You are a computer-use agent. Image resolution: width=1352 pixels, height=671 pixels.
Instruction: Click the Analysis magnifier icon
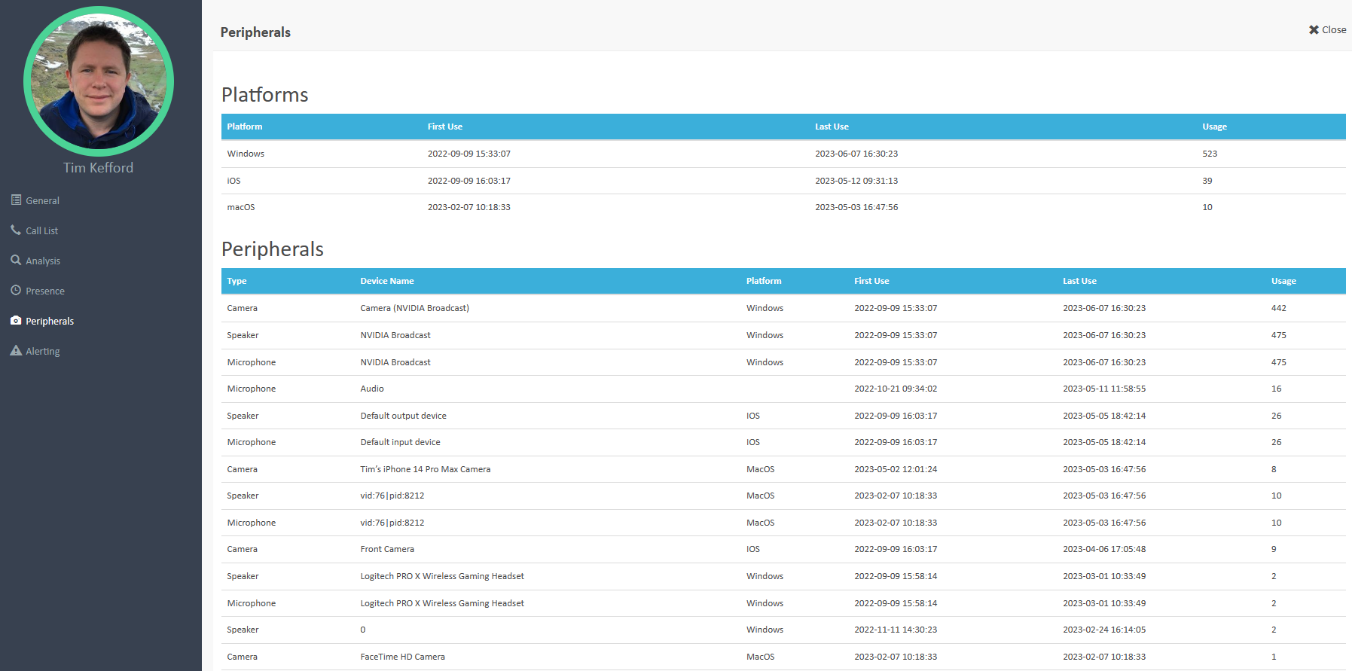pyautogui.click(x=16, y=260)
